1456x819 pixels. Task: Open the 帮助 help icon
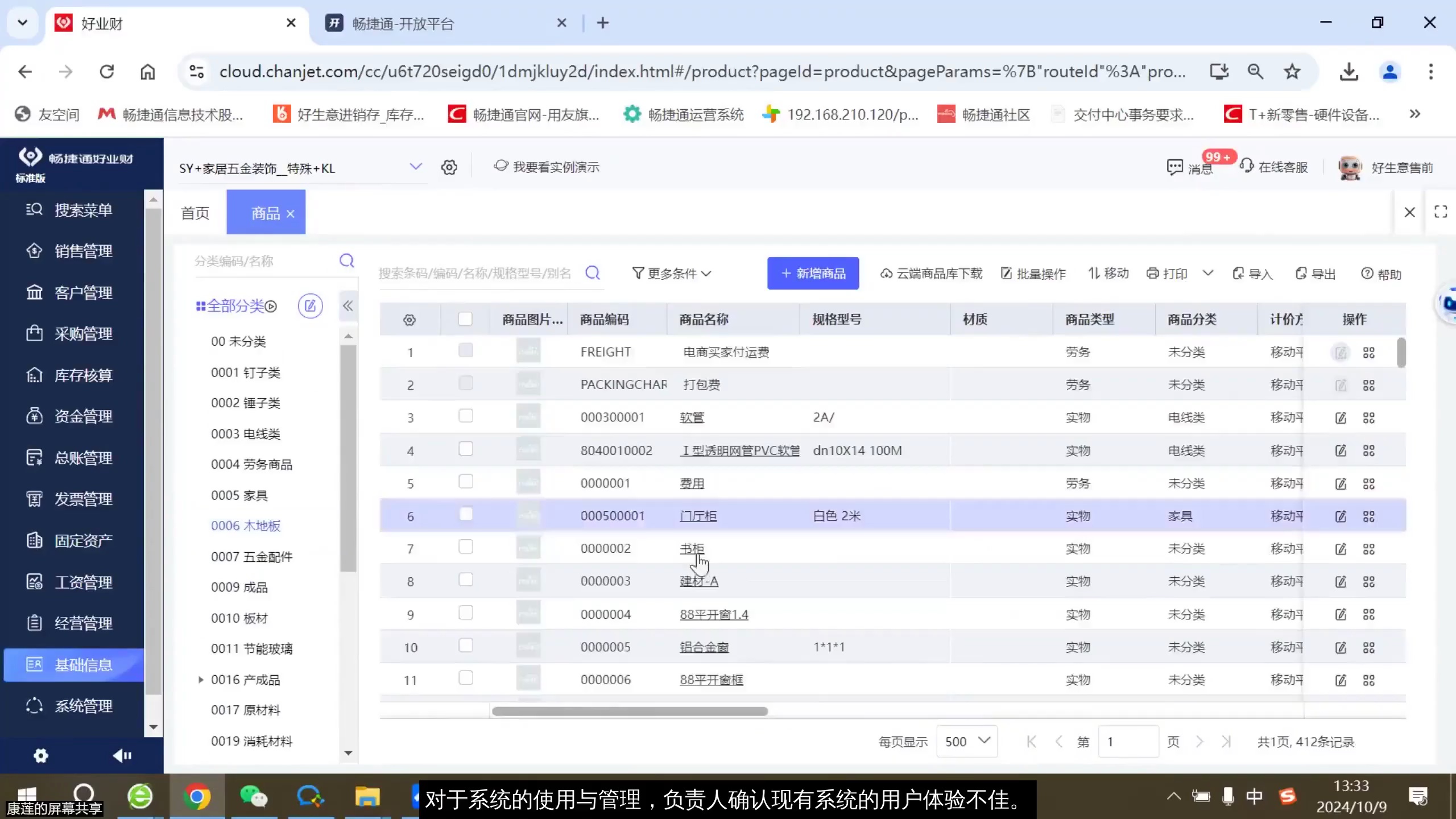(x=1381, y=274)
